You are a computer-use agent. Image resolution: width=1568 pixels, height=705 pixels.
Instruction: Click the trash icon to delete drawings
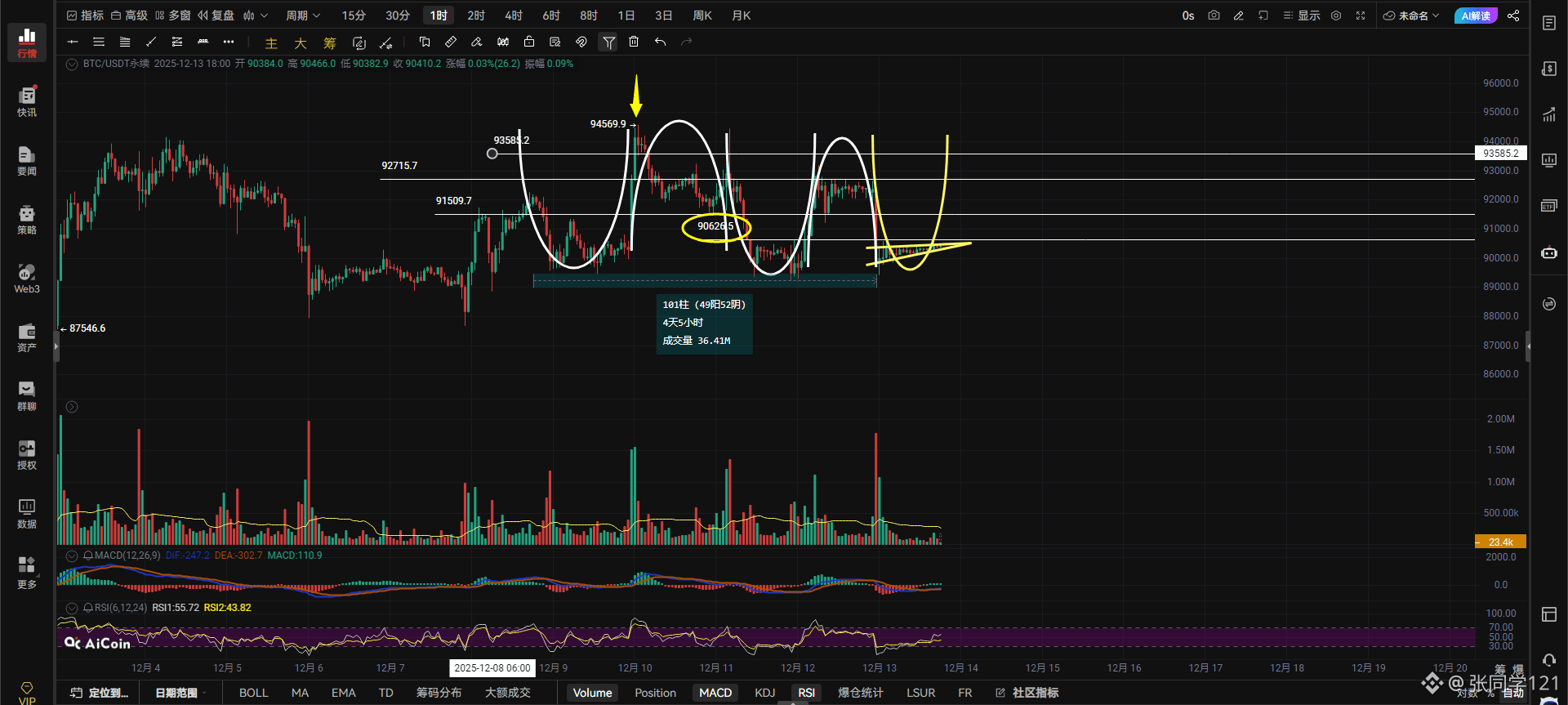click(634, 42)
